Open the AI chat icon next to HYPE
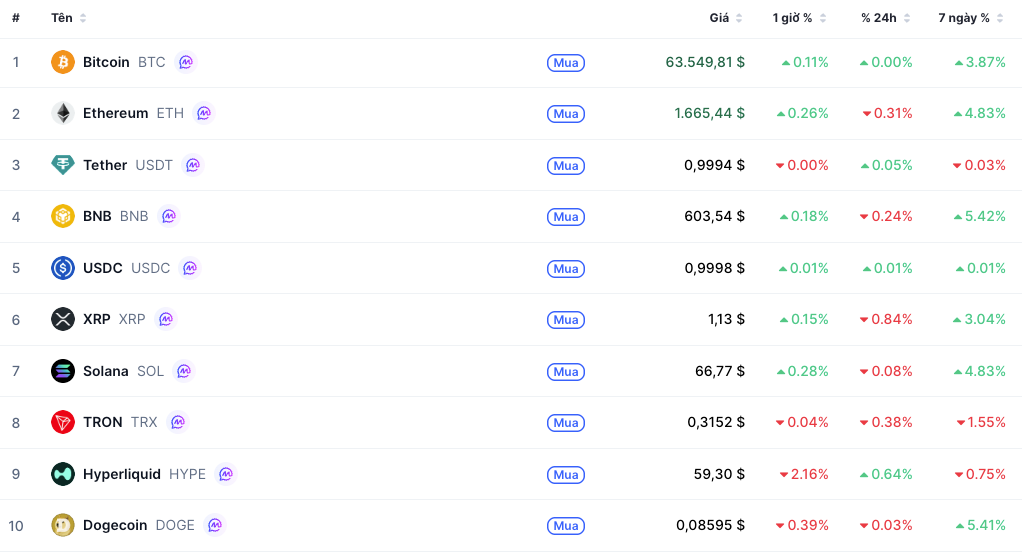Screen dimensions: 1022x558 [226, 474]
